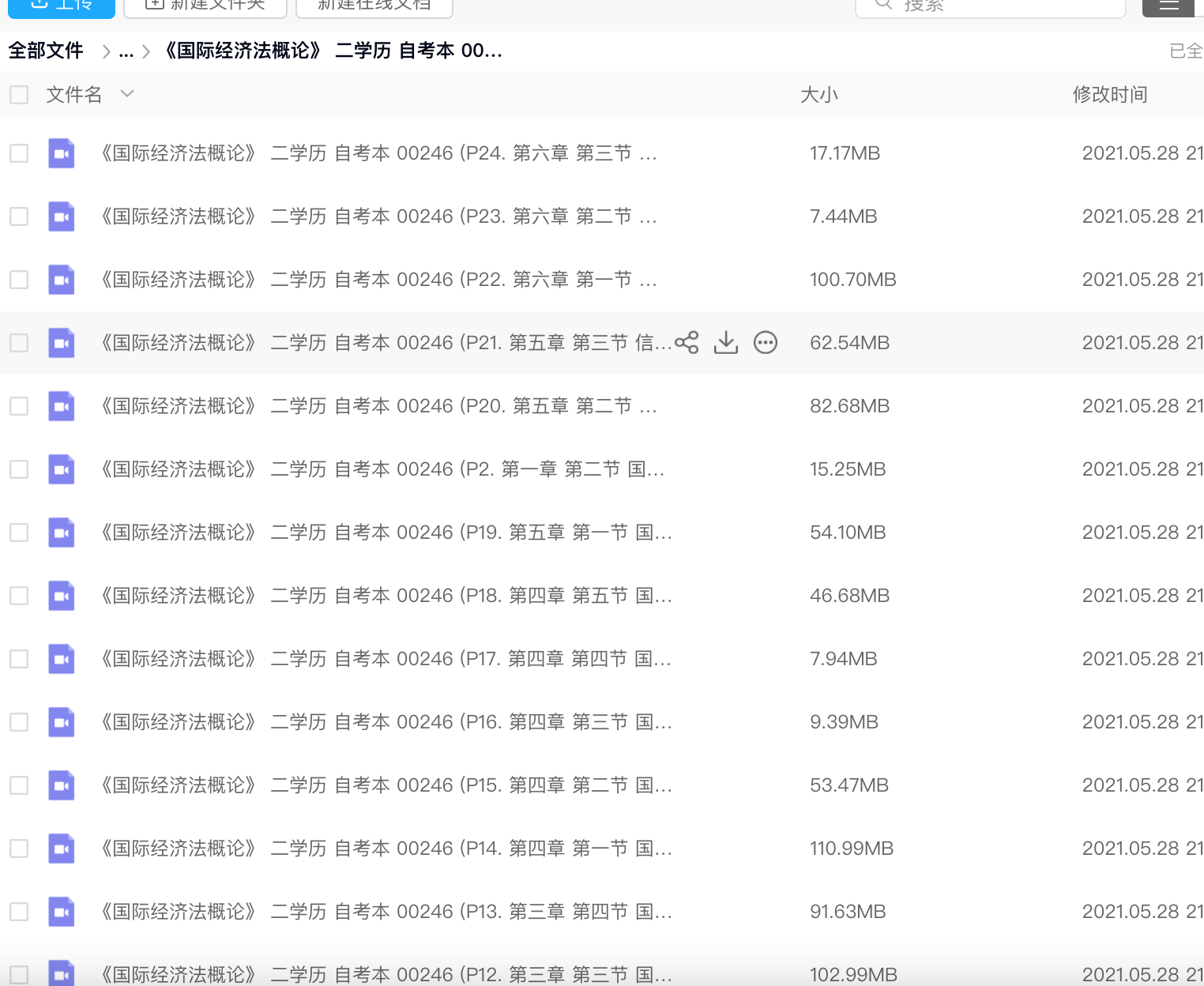Select the checkbox for the P23 file
The height and width of the screenshot is (986, 1204).
(19, 216)
